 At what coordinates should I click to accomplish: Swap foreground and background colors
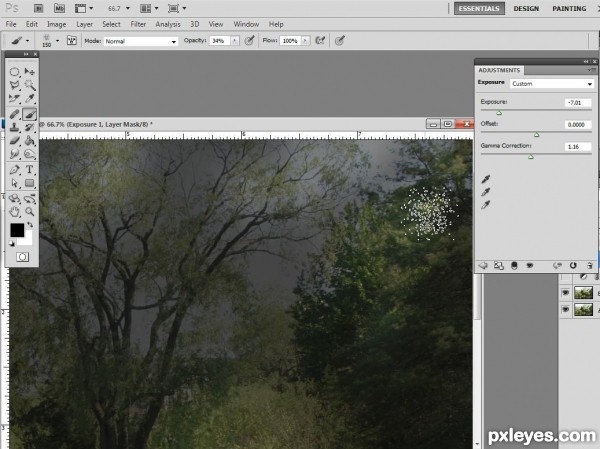tap(30, 225)
